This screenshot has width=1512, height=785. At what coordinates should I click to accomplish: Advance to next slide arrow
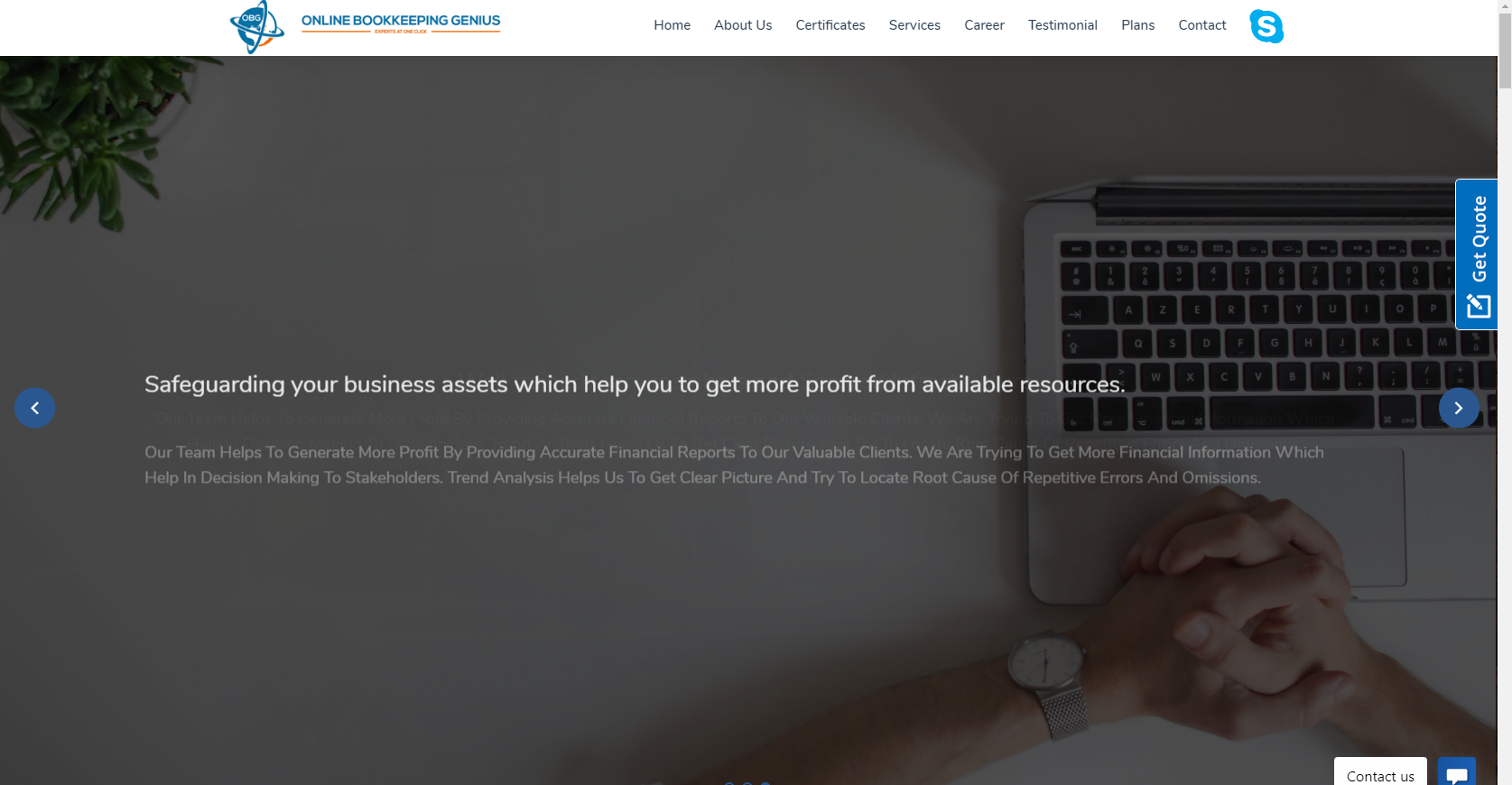coord(1459,408)
